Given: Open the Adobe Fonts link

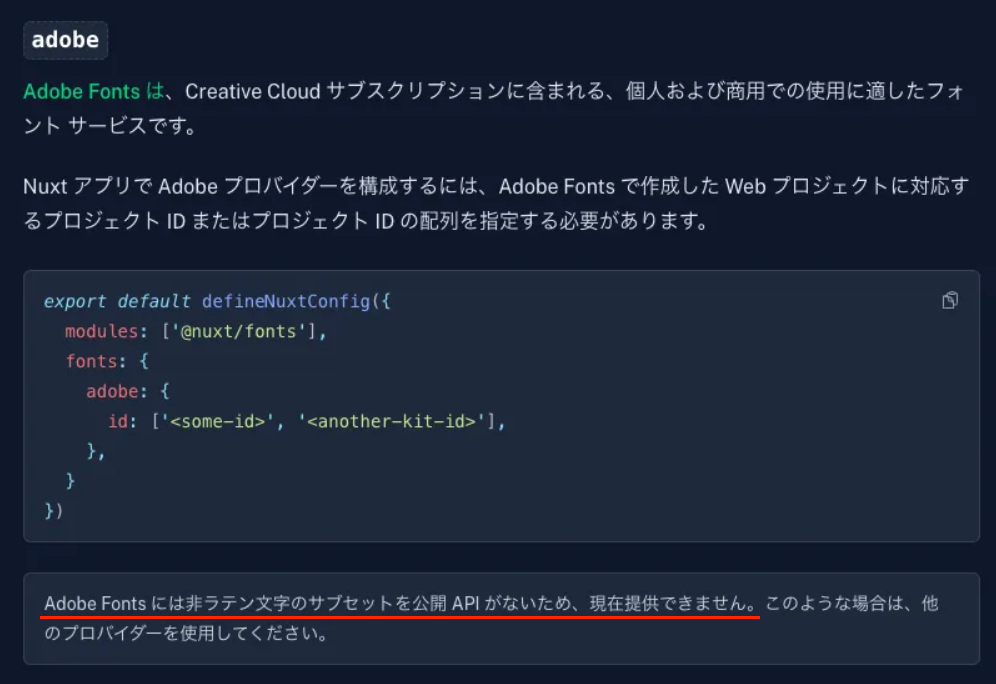Looking at the screenshot, I should pos(80,91).
